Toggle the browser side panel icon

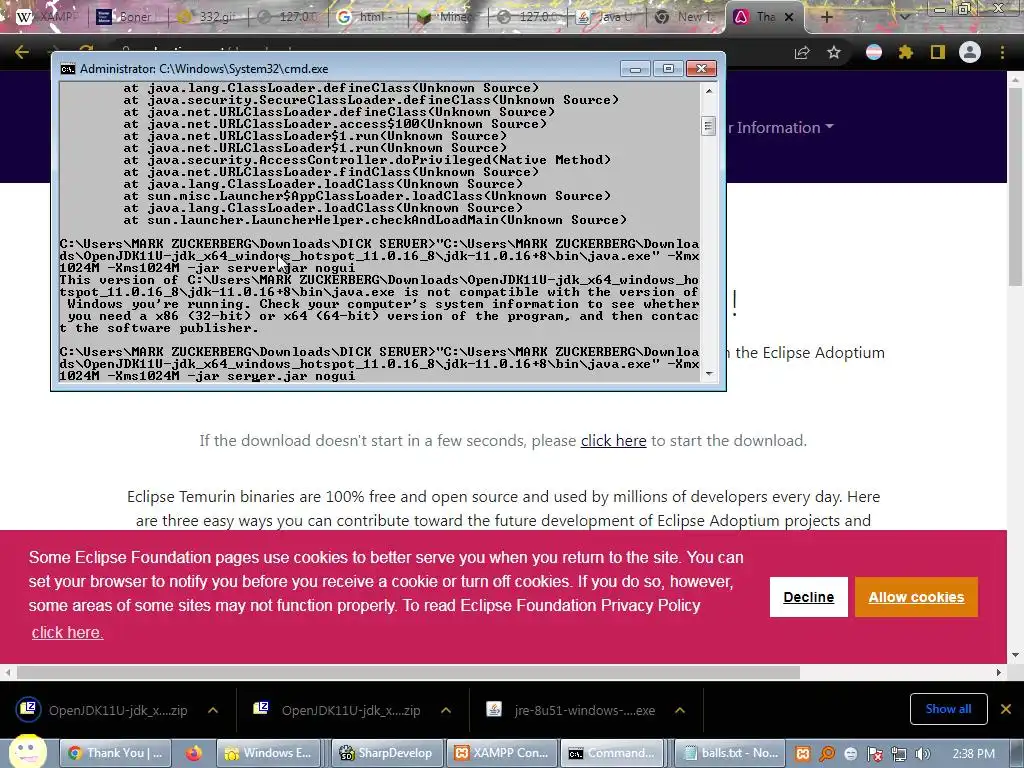pos(938,52)
